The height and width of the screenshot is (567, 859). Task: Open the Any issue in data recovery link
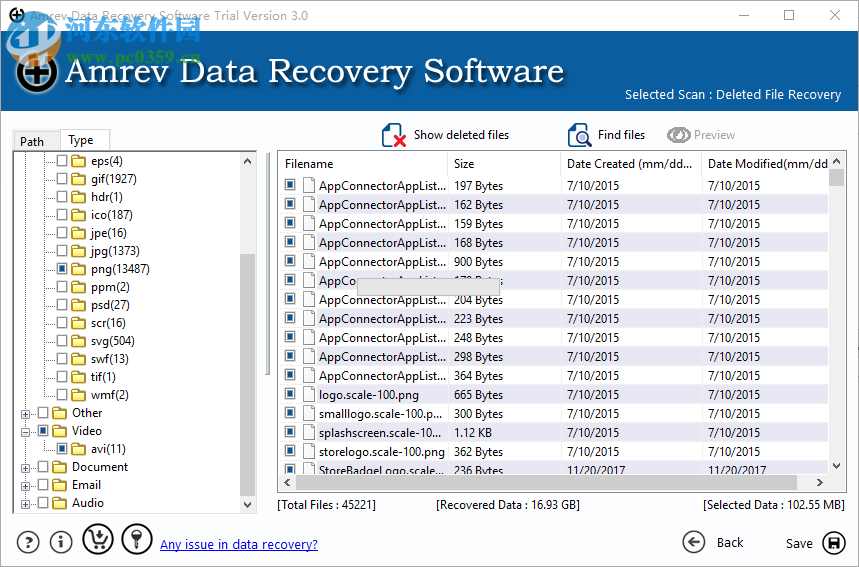pyautogui.click(x=239, y=545)
